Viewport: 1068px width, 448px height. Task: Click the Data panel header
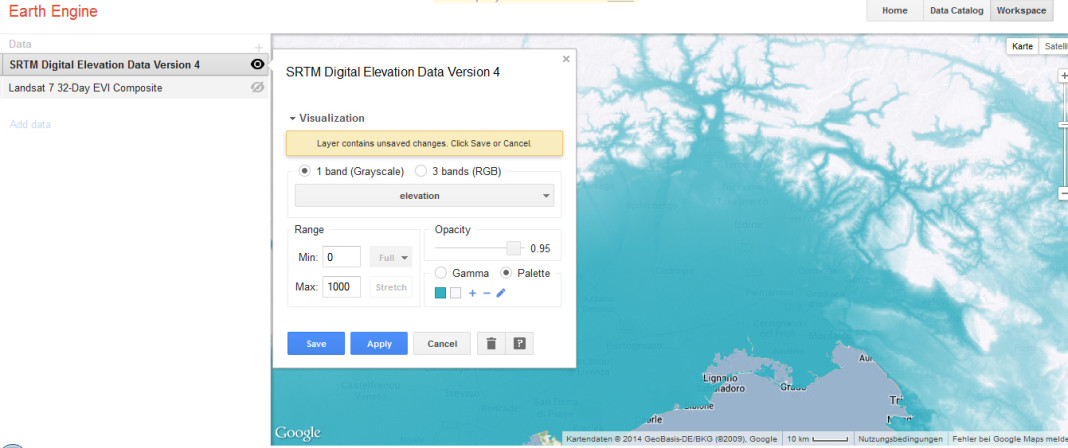tap(20, 44)
